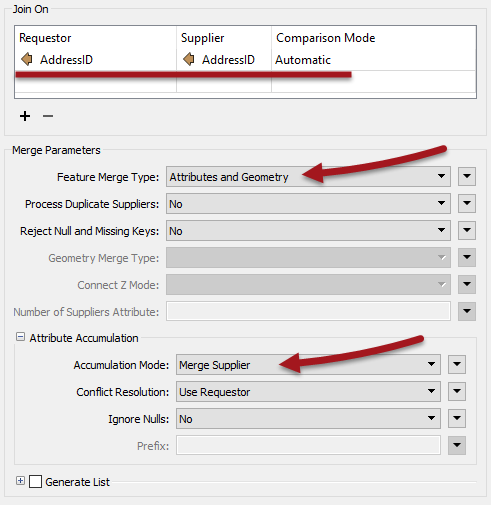The image size is (491, 505).
Task: Open options arrow beside Conflict Resolution
Action: coord(457,391)
